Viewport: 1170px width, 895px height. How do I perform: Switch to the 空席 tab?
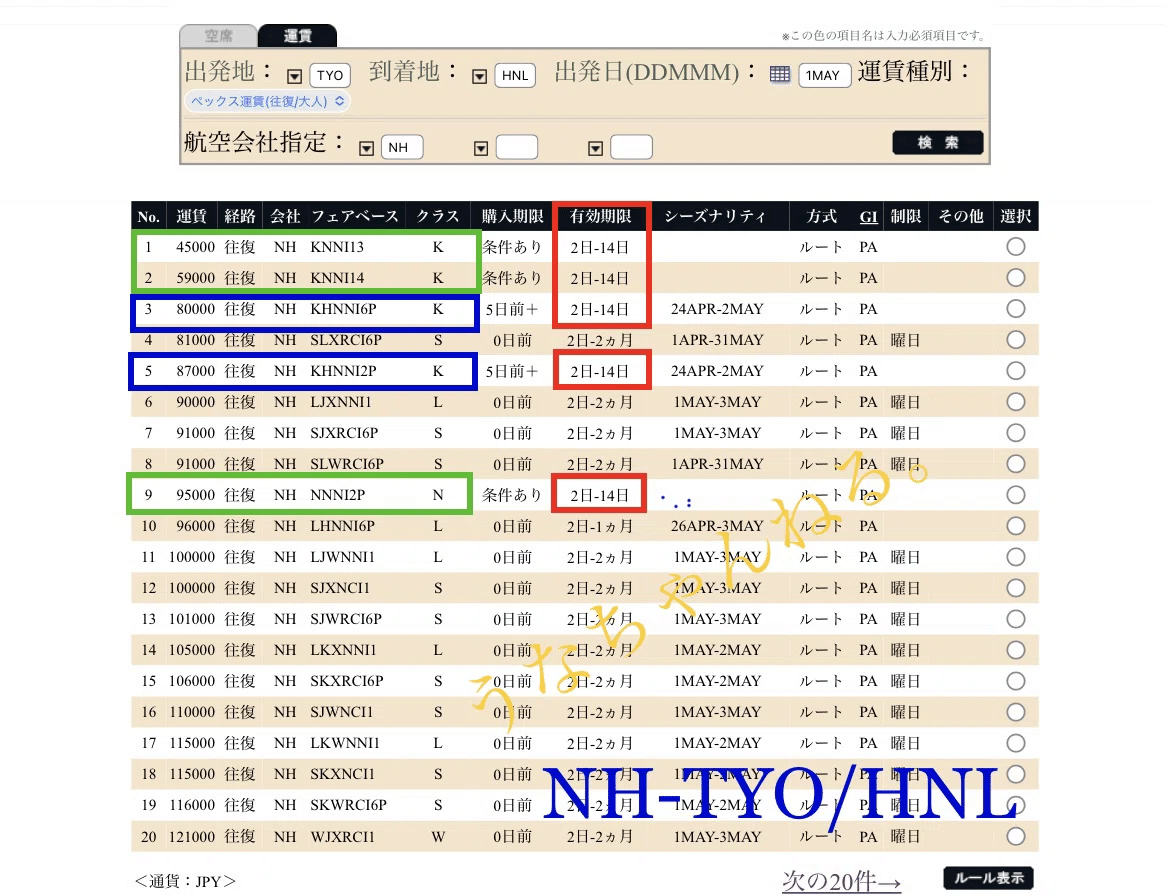(219, 36)
